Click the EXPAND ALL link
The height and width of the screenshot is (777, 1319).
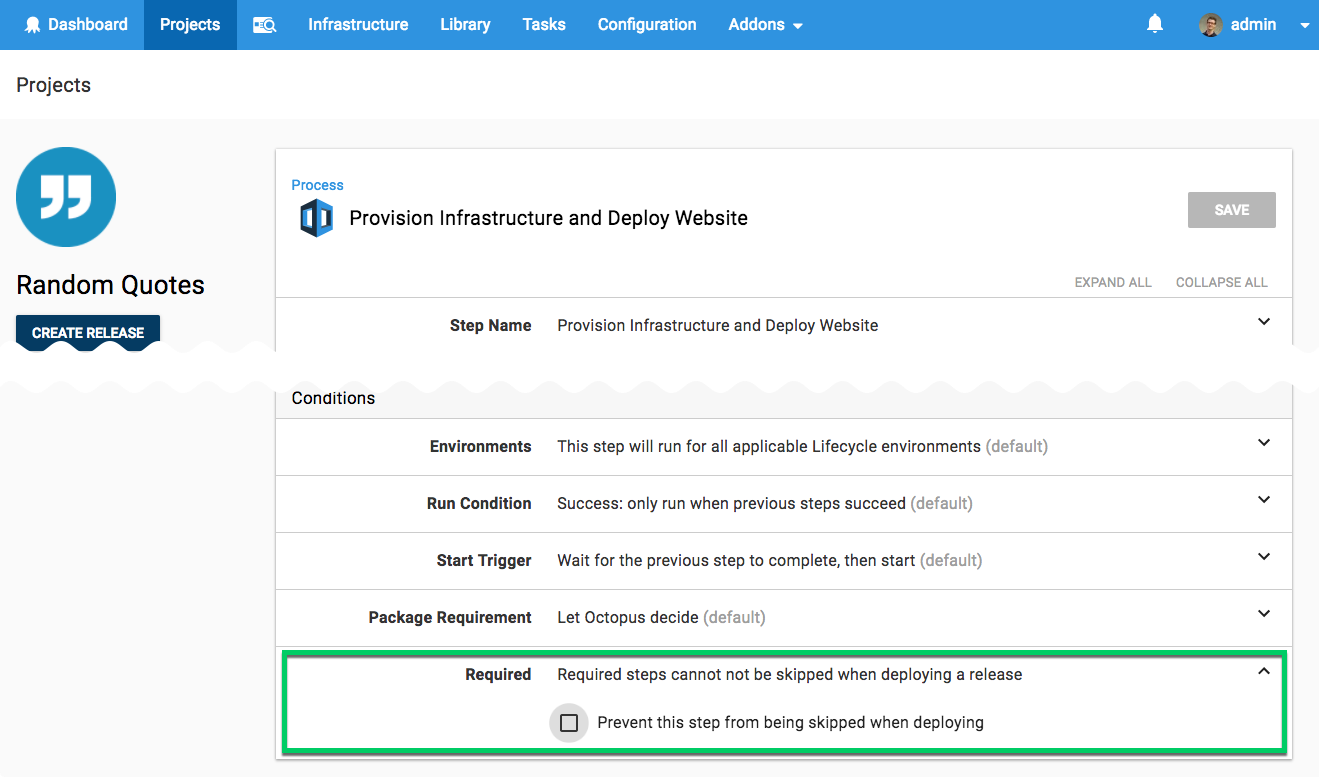[x=1112, y=282]
